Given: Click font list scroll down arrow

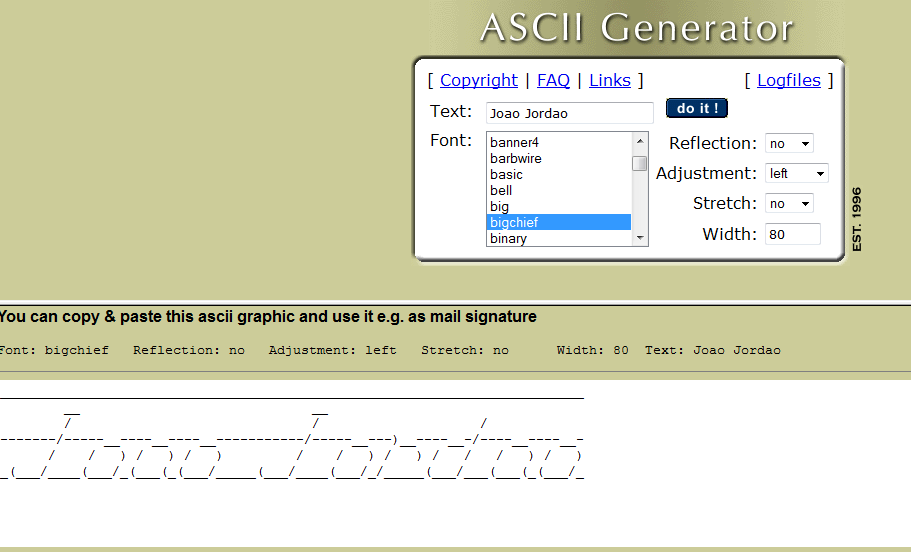Looking at the screenshot, I should [x=640, y=238].
